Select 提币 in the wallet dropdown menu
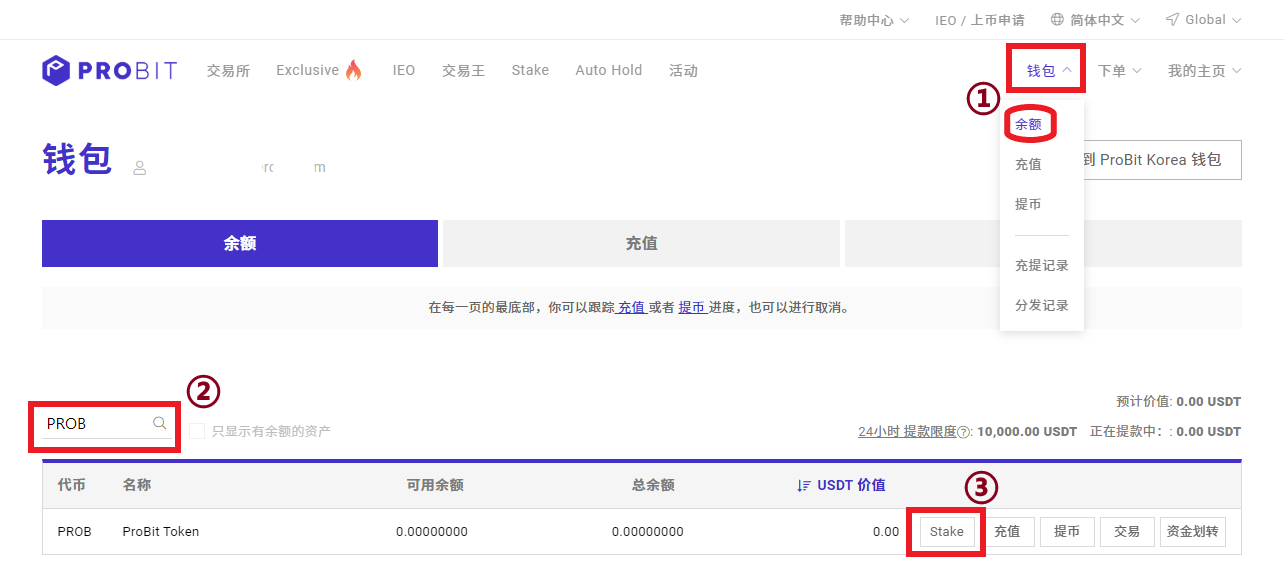1284x573 pixels. pyautogui.click(x=1028, y=204)
